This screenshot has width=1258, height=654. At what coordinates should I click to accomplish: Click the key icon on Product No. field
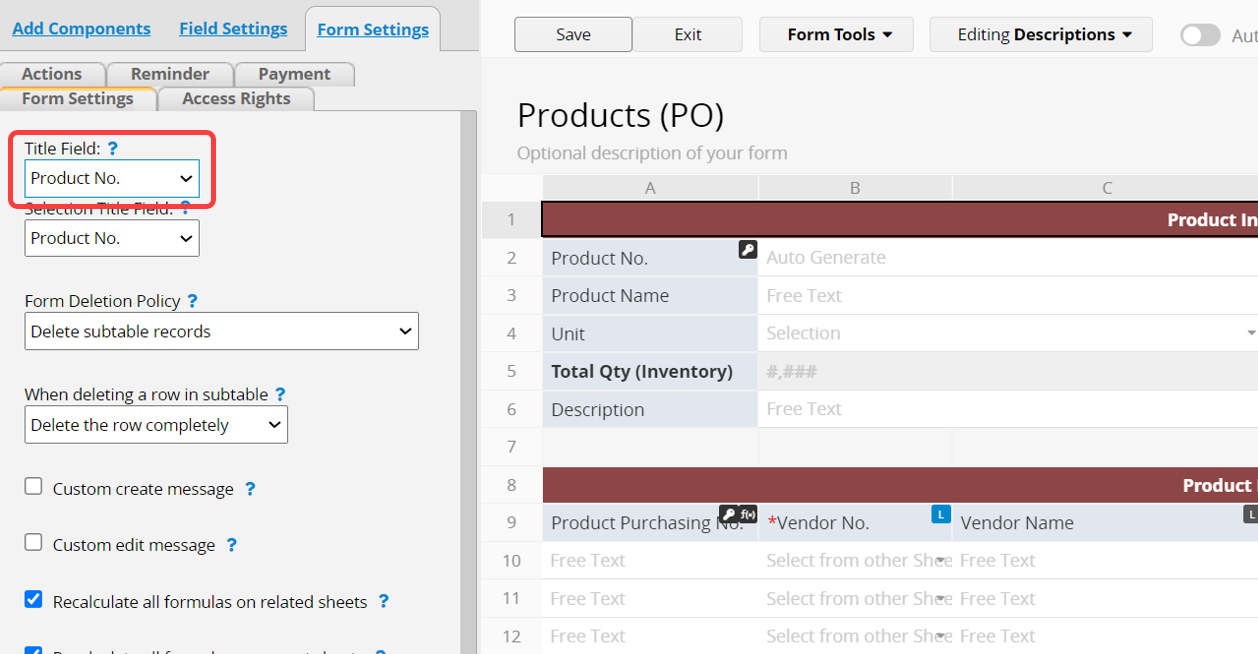(748, 250)
